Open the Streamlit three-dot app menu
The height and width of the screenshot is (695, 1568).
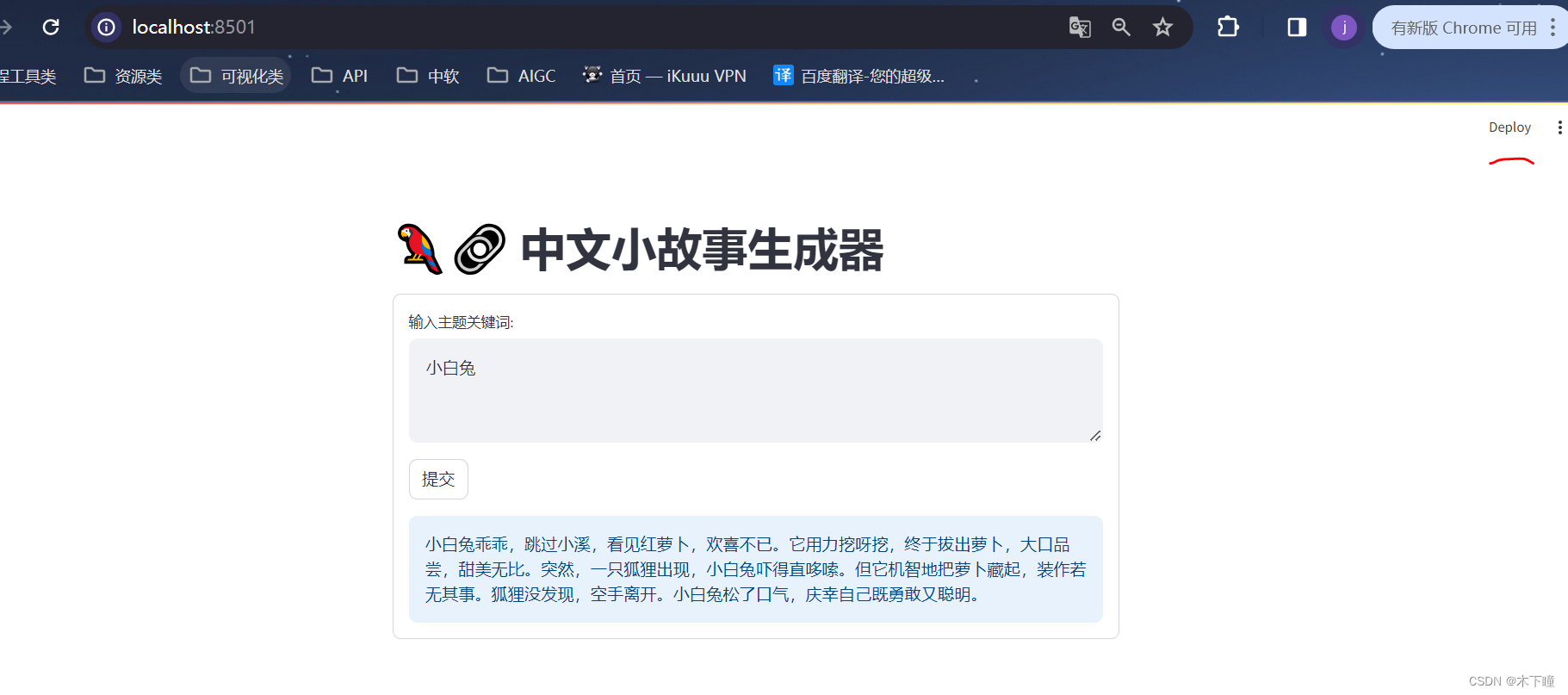(x=1559, y=127)
